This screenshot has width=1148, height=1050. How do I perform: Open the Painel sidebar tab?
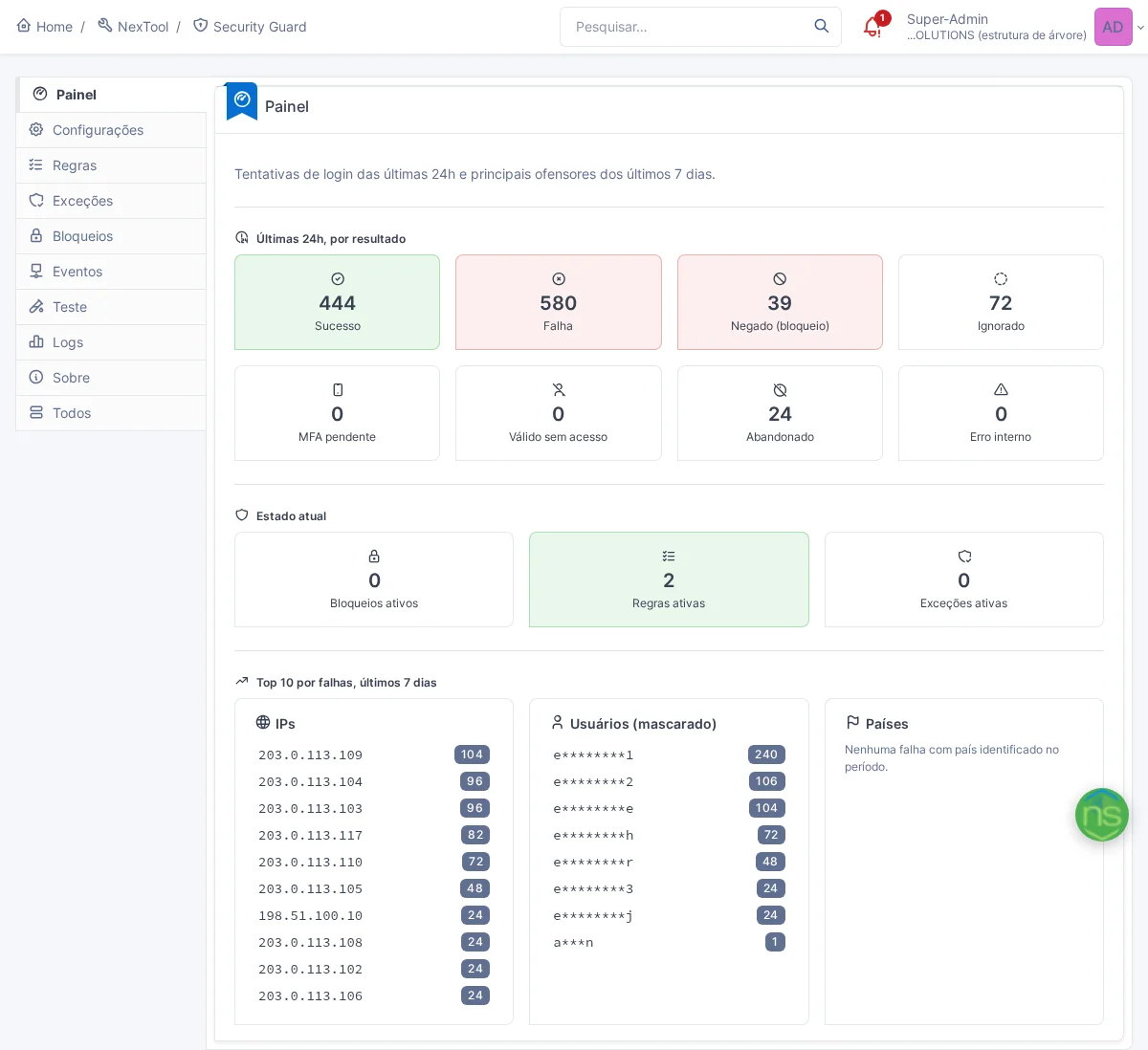coord(112,95)
